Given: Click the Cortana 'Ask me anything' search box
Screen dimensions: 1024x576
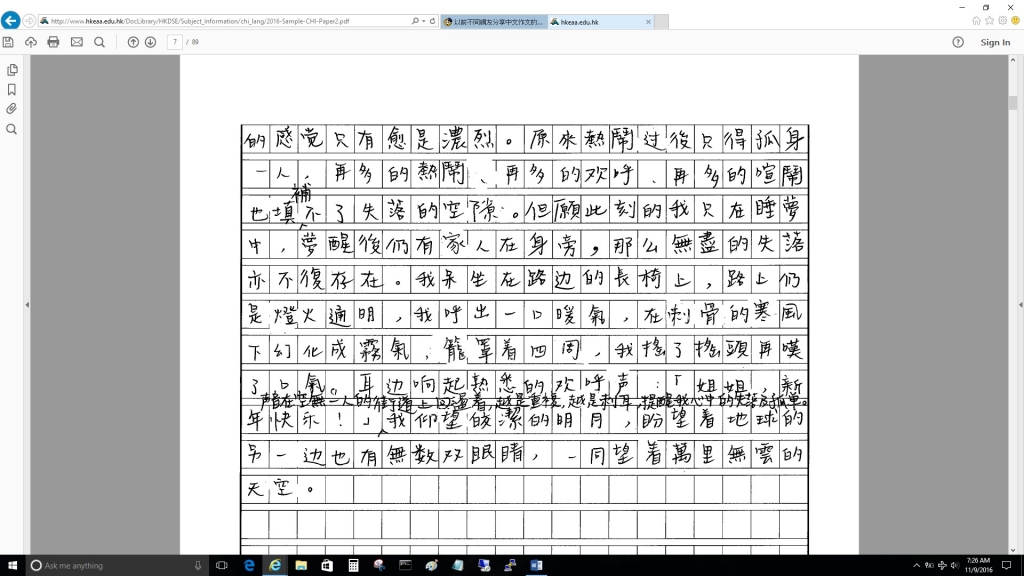Looking at the screenshot, I should [110, 566].
